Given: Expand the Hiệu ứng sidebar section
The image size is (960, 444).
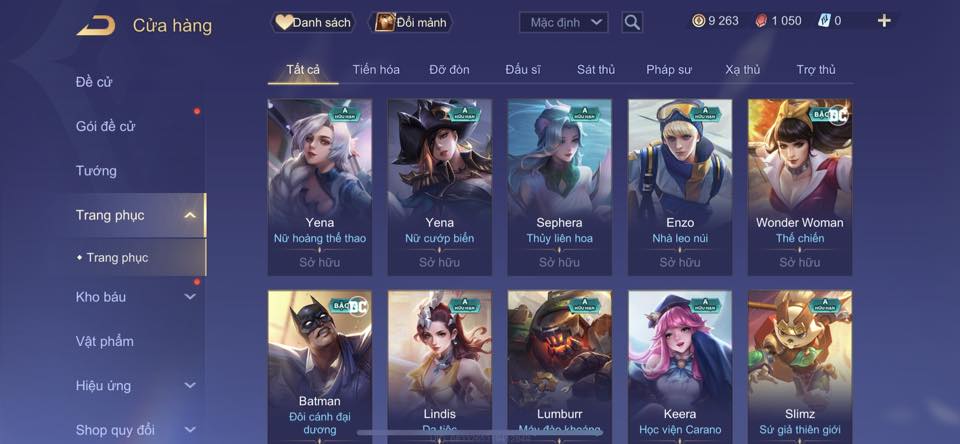Looking at the screenshot, I should [x=190, y=385].
